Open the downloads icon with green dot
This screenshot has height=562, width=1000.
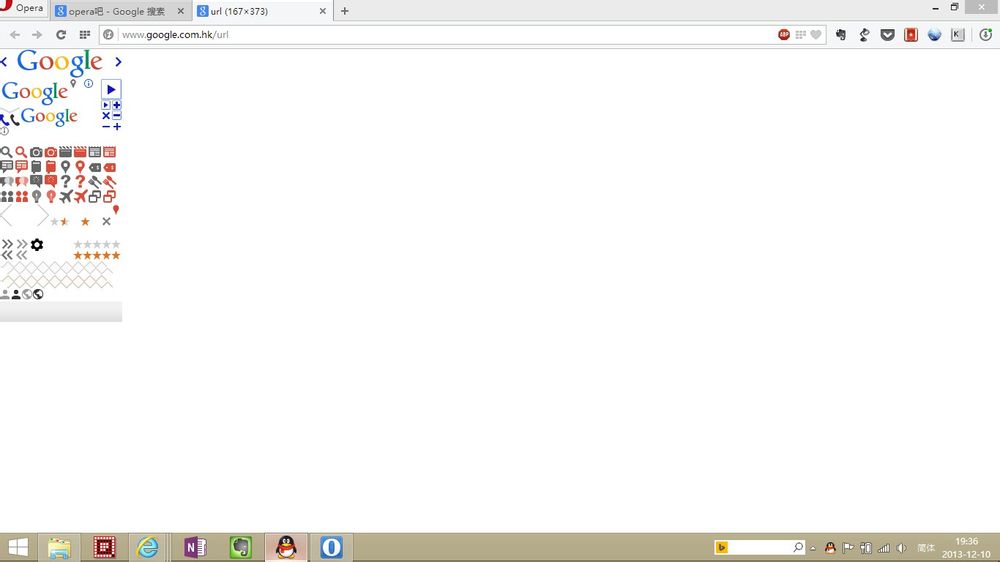[x=985, y=34]
